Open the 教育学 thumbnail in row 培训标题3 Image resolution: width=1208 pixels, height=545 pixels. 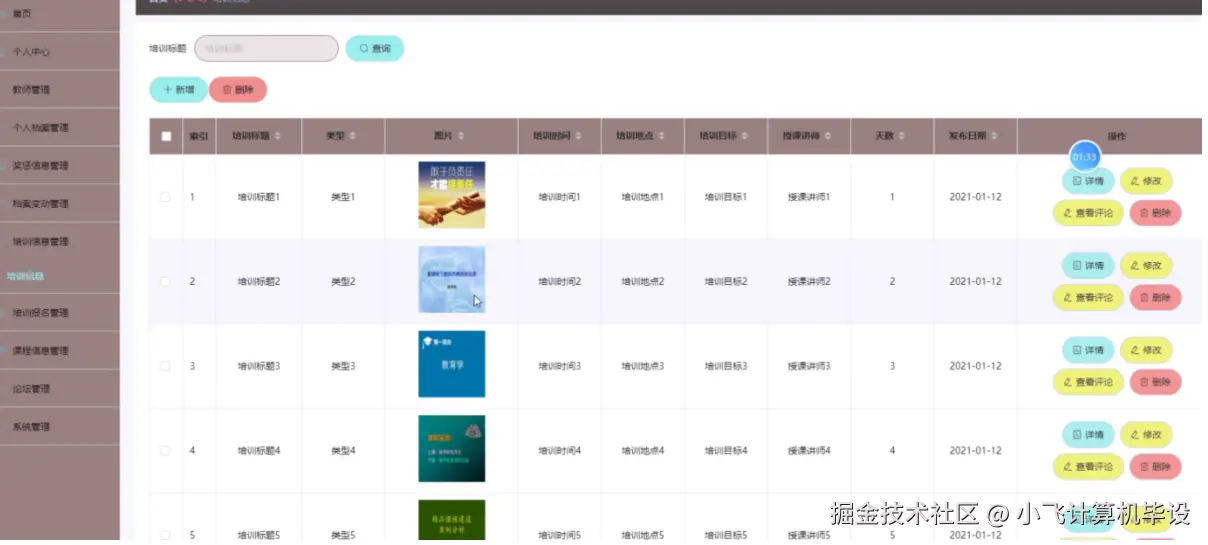(x=452, y=364)
